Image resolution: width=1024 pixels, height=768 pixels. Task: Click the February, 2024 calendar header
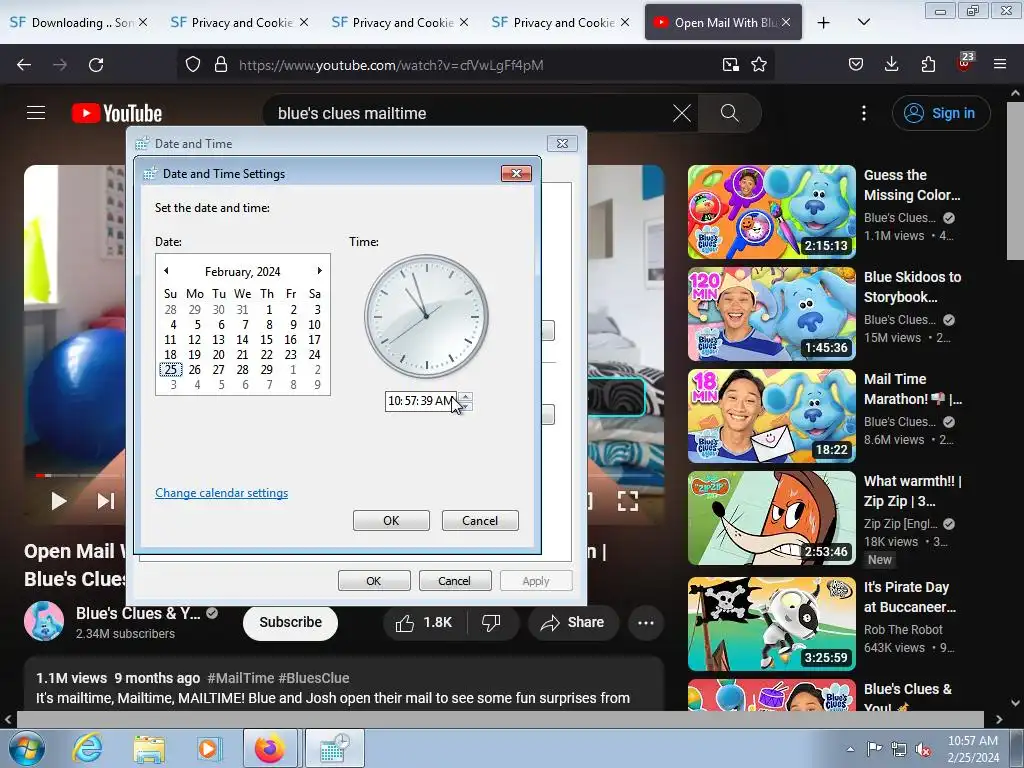(242, 272)
